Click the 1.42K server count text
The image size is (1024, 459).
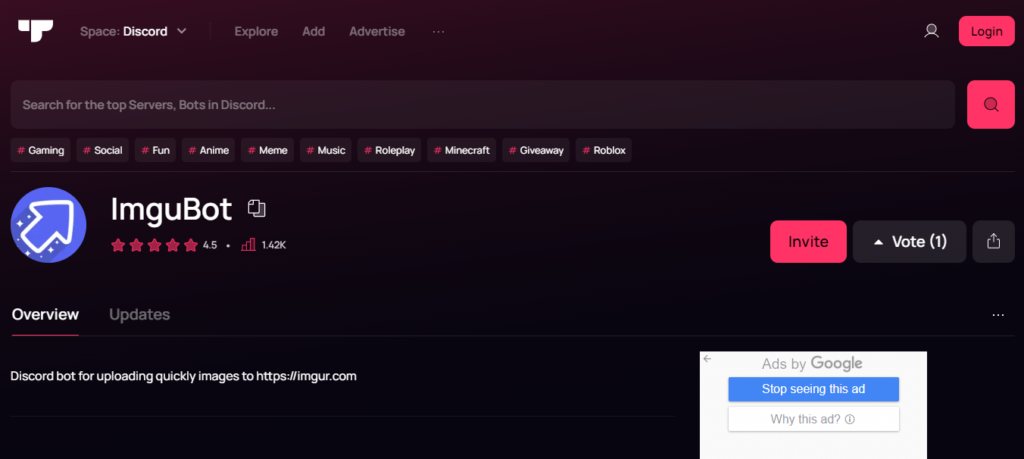[274, 245]
